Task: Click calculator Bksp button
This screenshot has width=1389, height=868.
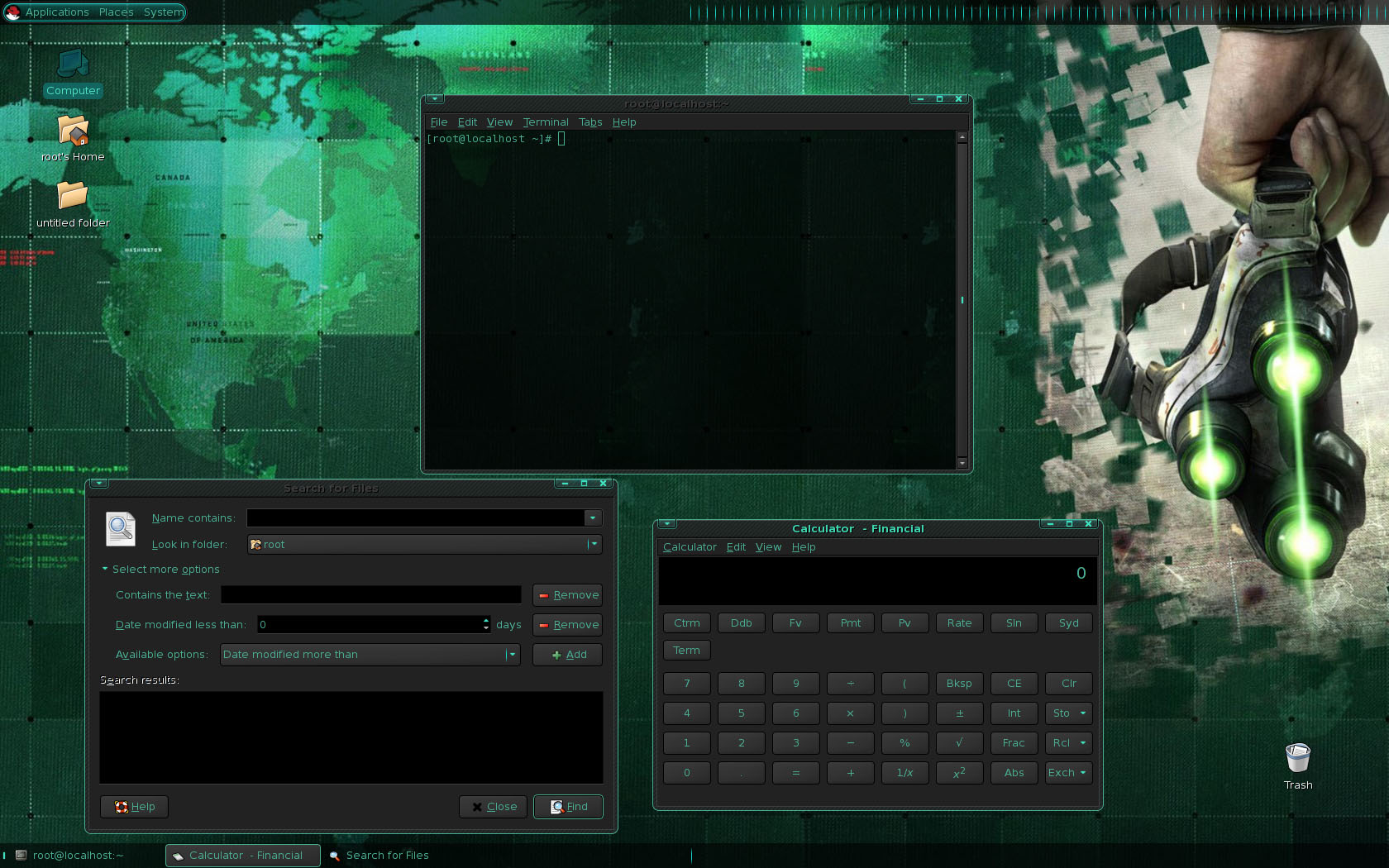Action: 959,684
